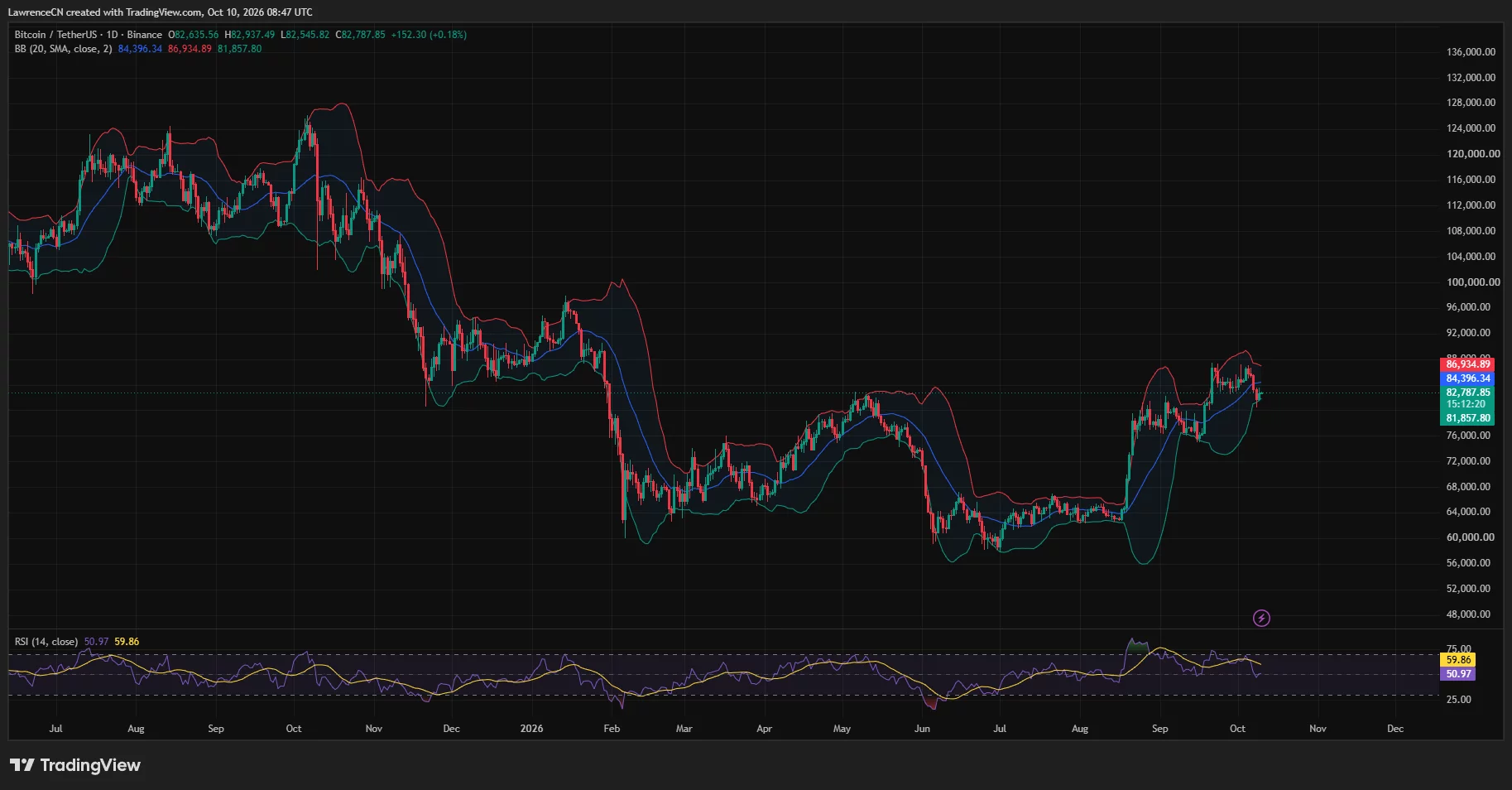The height and width of the screenshot is (790, 1512).
Task: Click the L82,545.82 low value
Action: click(305, 35)
